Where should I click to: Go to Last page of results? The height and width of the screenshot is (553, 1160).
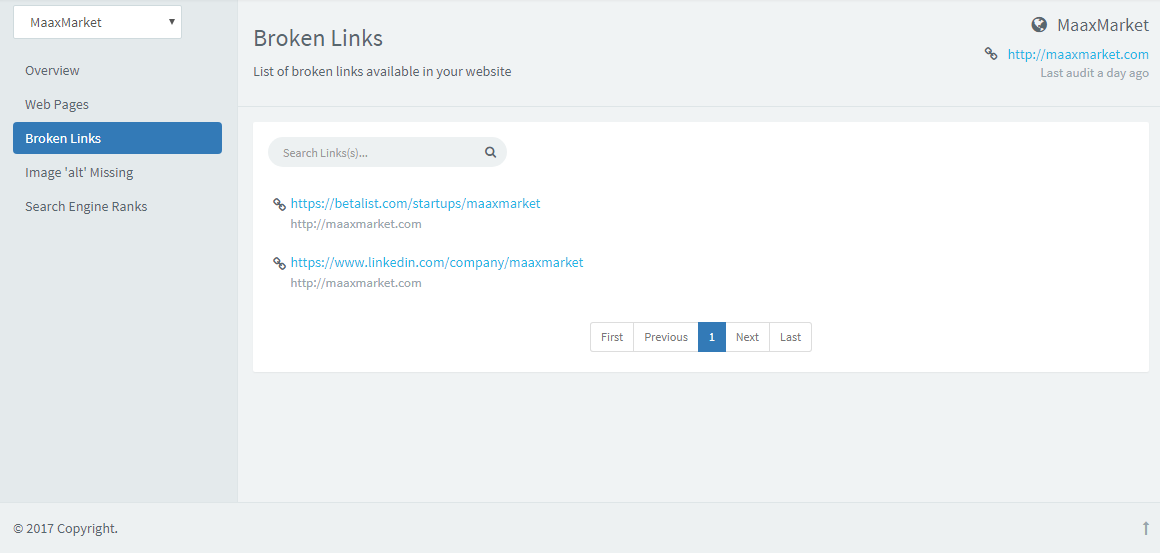click(x=790, y=337)
